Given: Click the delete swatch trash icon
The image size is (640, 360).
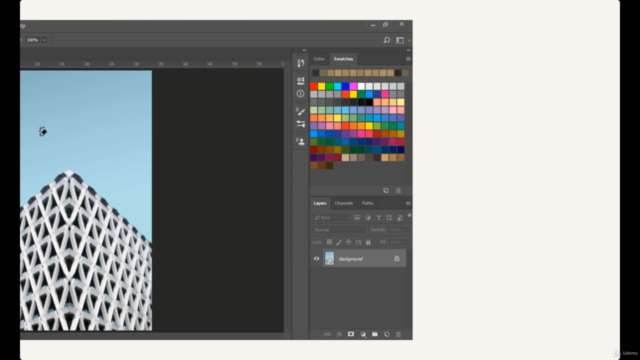Looking at the screenshot, I should pyautogui.click(x=398, y=191).
